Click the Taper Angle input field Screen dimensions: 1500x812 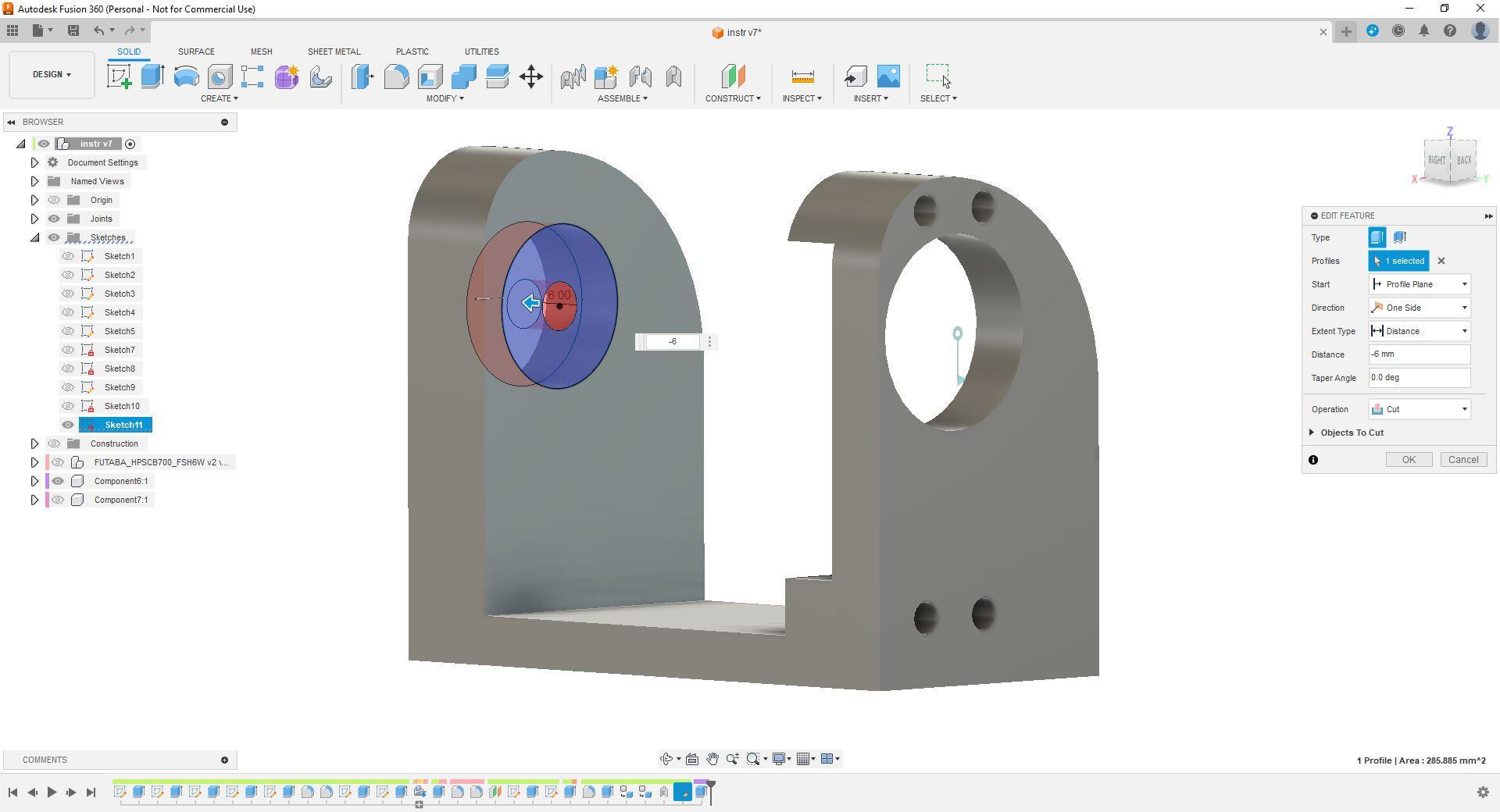1420,378
